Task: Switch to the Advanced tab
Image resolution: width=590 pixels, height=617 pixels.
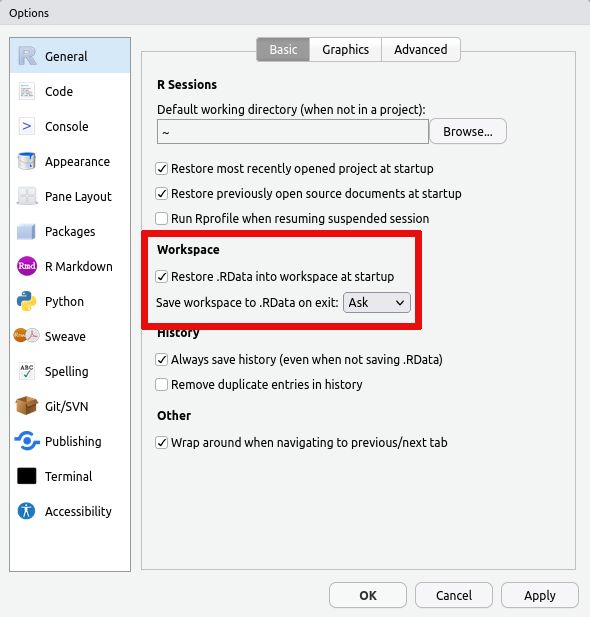Action: 420,50
